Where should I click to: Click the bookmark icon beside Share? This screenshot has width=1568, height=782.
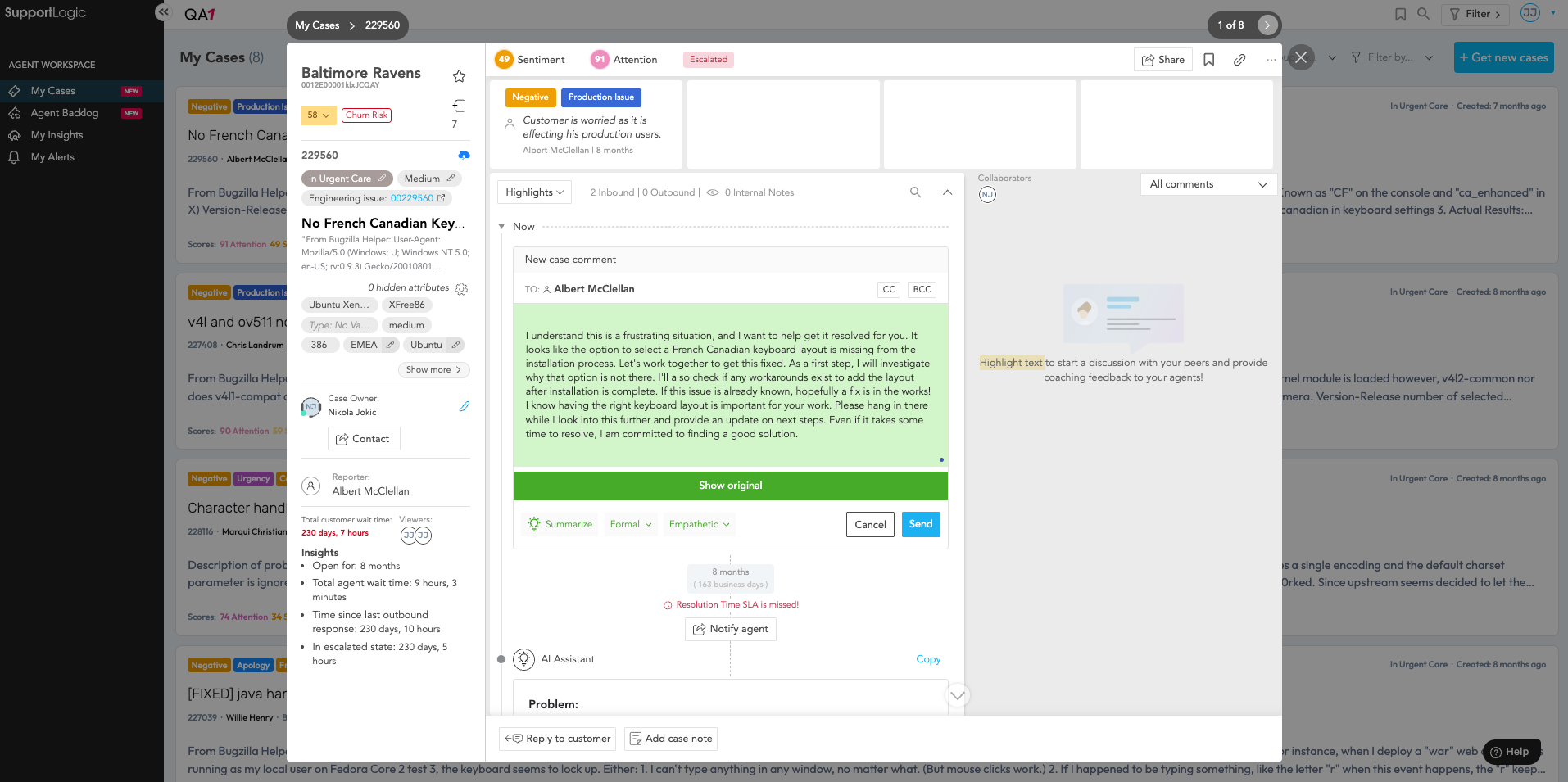coord(1208,60)
